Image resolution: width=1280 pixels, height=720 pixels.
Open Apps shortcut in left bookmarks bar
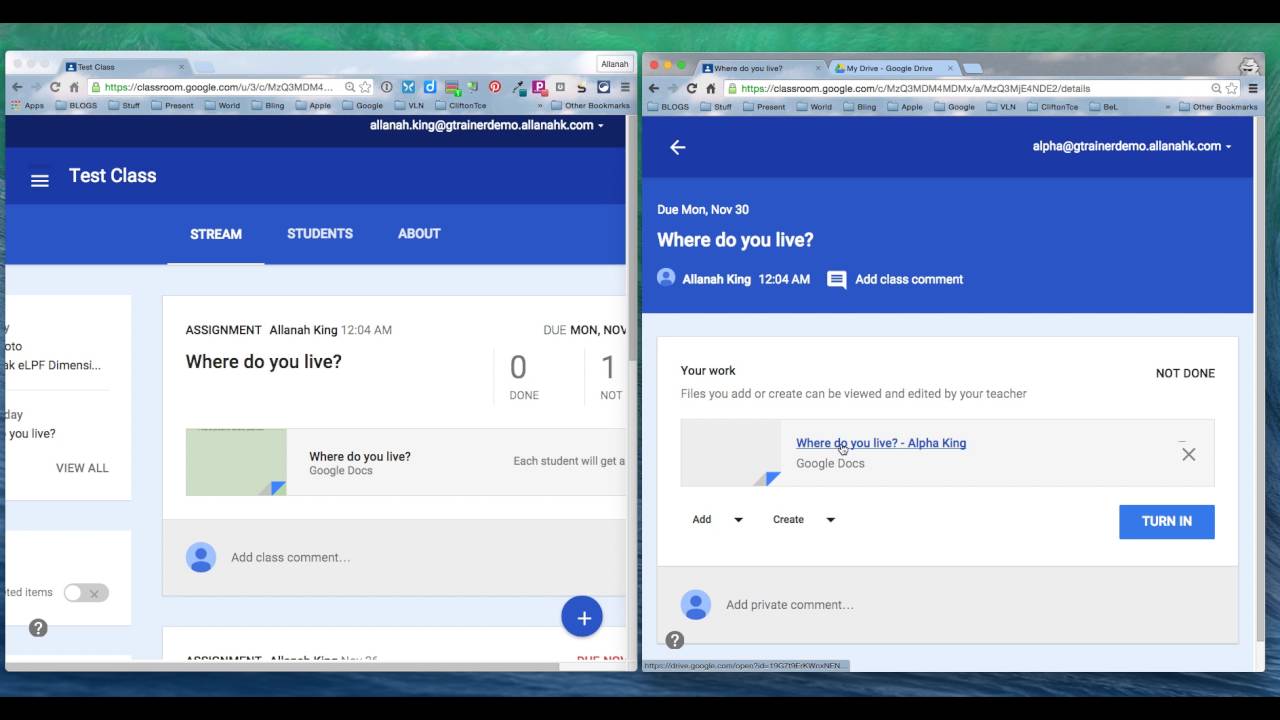point(28,106)
